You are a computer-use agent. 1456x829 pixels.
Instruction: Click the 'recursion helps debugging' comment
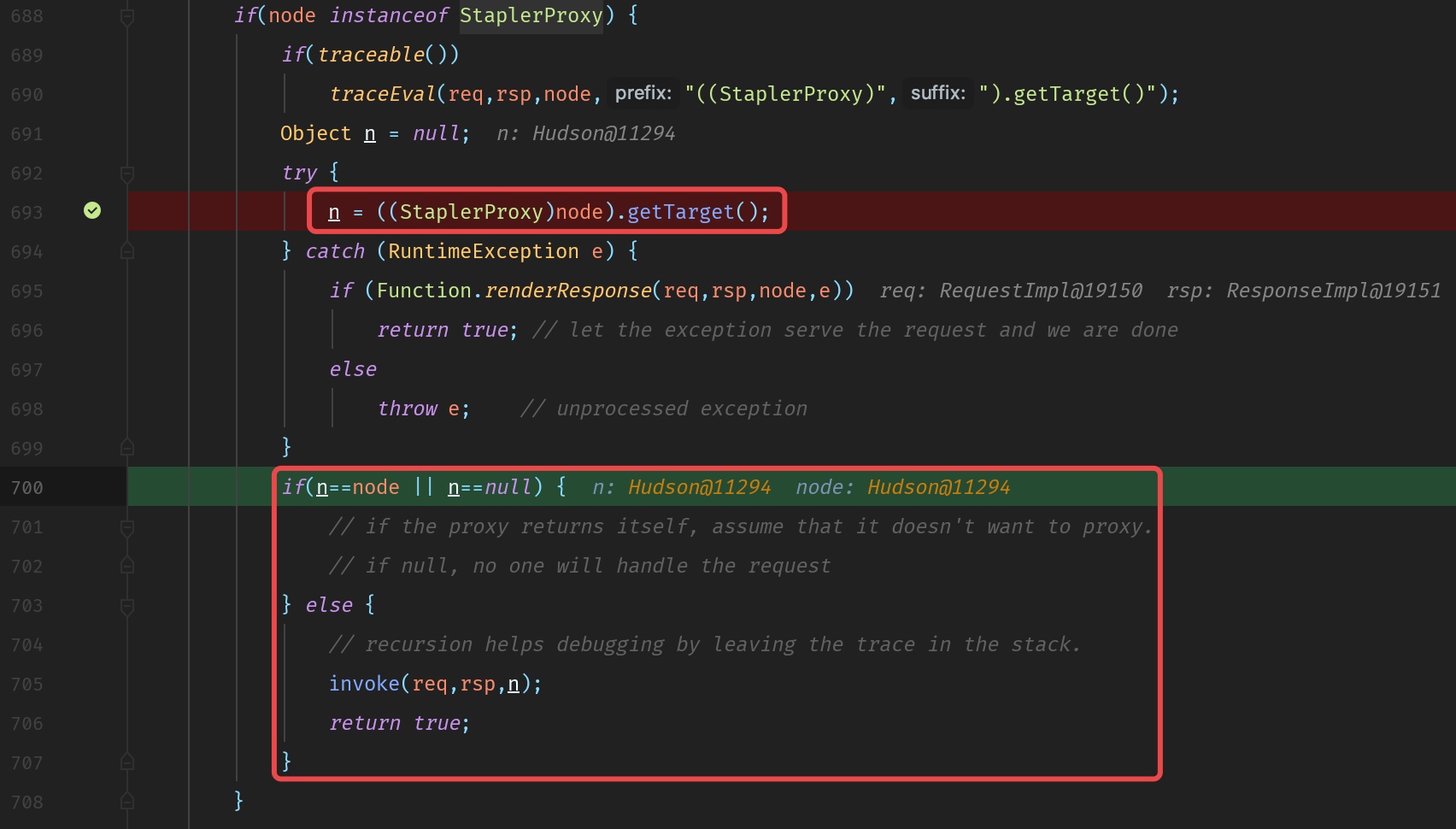tap(705, 644)
